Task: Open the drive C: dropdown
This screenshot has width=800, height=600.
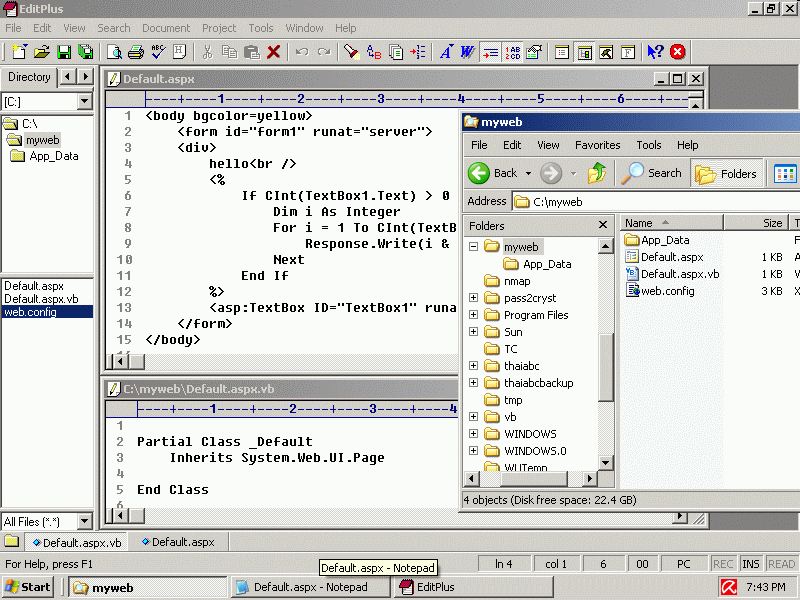Action: 84,101
